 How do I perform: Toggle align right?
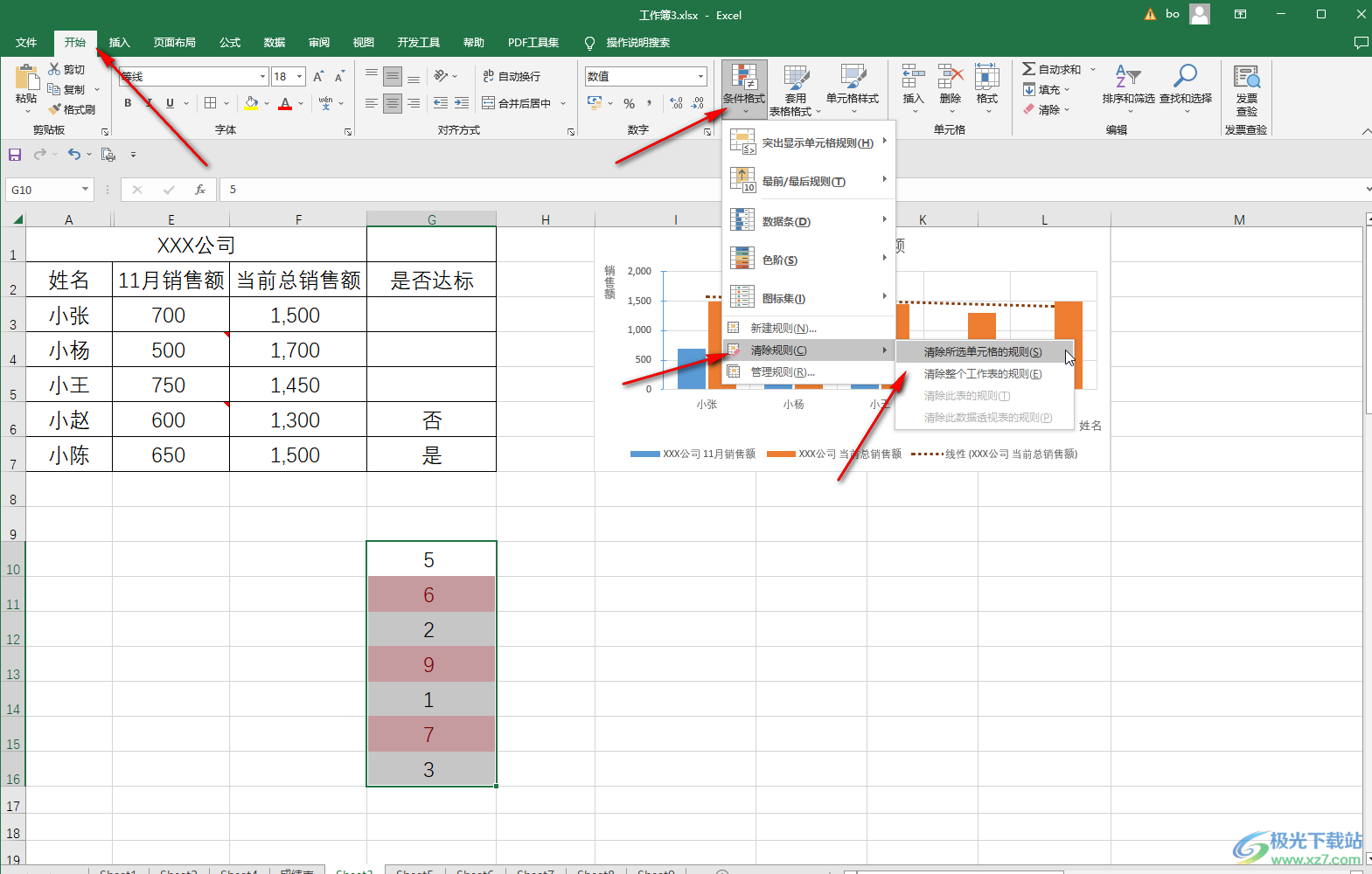[x=414, y=103]
